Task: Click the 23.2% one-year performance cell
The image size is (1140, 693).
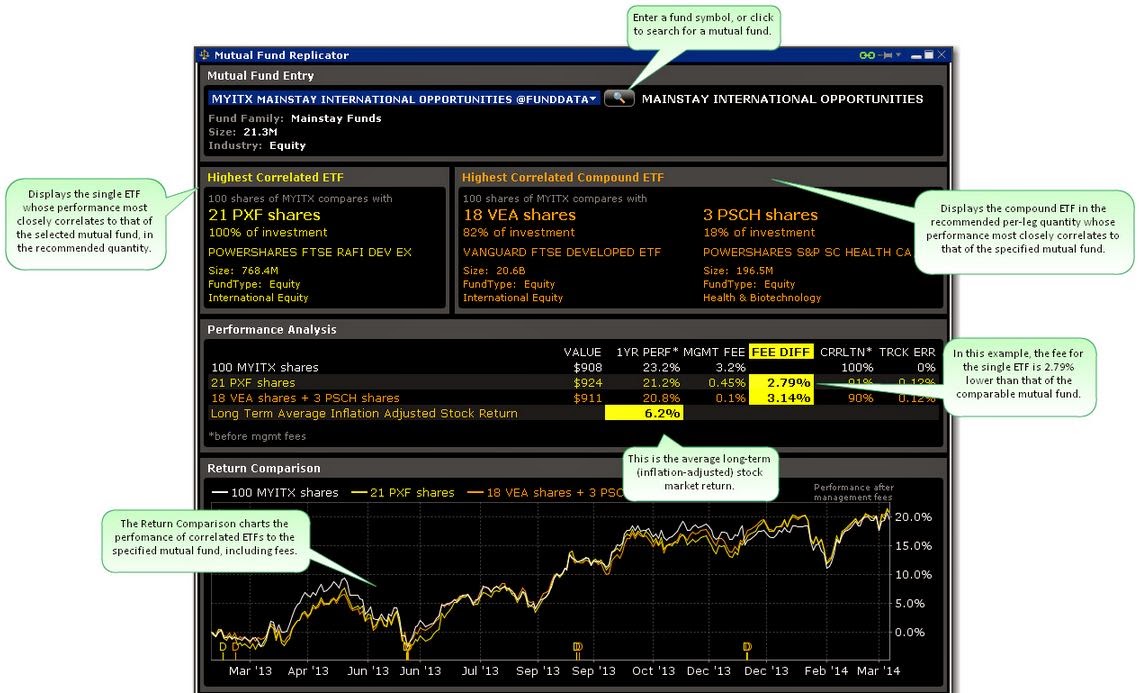Action: [x=661, y=367]
